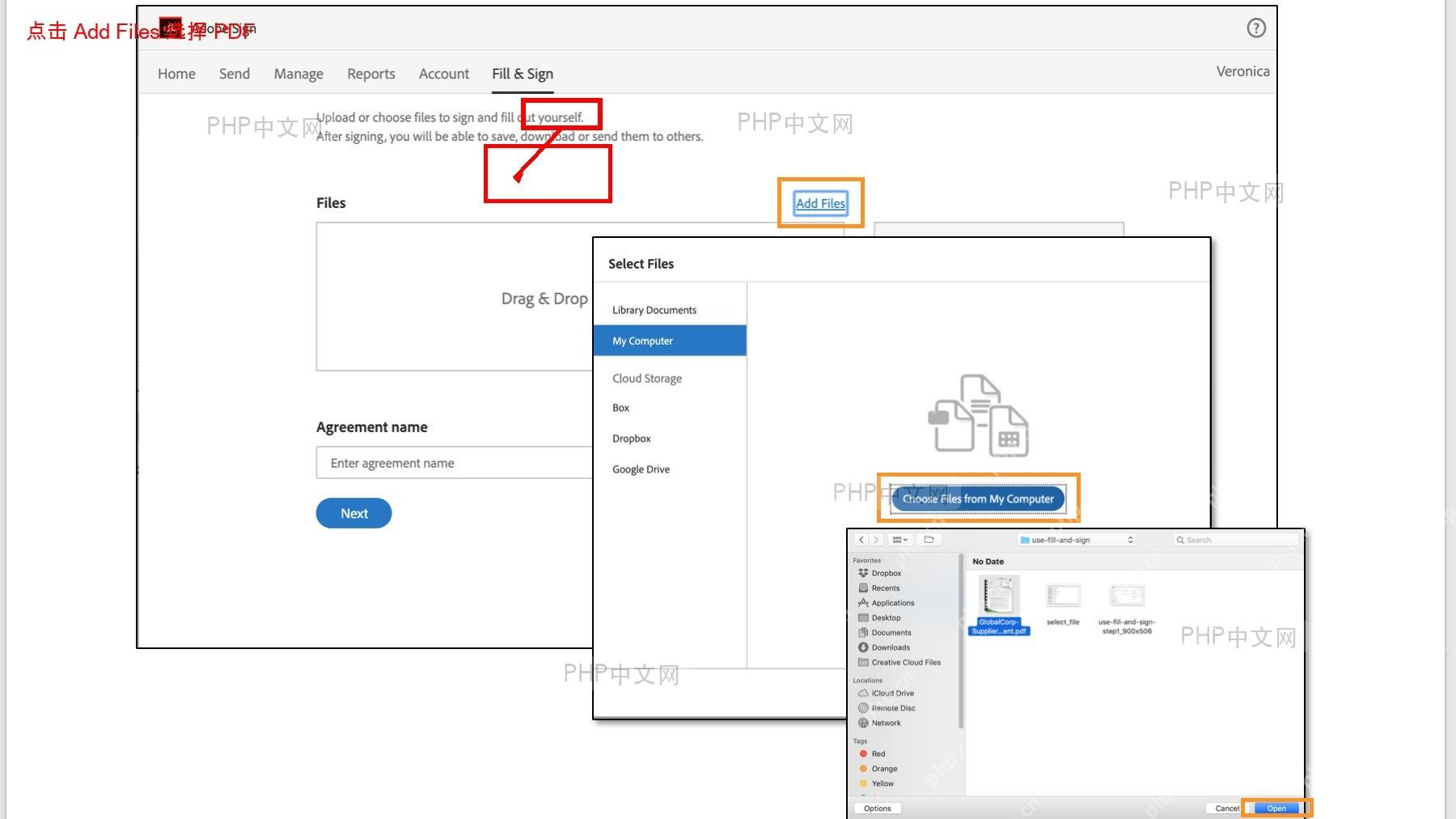This screenshot has width=1456, height=819.
Task: Click the files illustration icon in Select Files
Action: [978, 415]
